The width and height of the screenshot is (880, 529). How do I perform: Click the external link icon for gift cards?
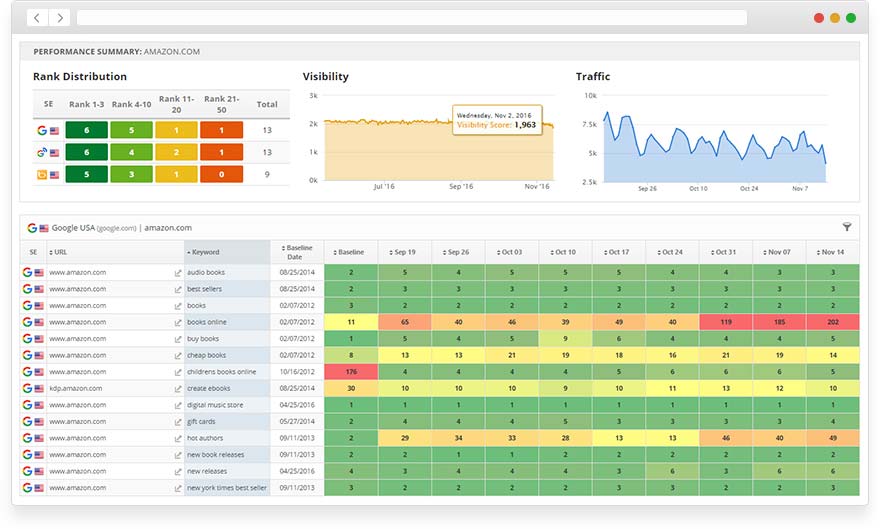pos(178,422)
